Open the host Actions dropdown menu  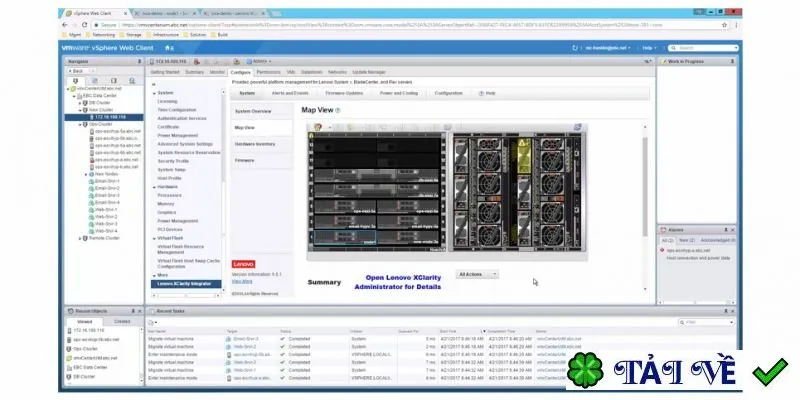tap(262, 61)
